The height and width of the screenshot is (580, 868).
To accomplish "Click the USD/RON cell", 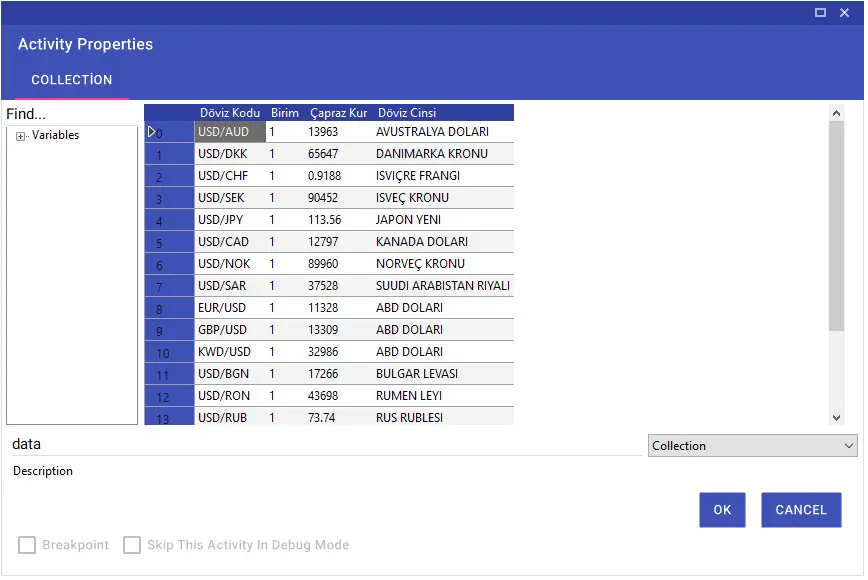I will point(231,397).
